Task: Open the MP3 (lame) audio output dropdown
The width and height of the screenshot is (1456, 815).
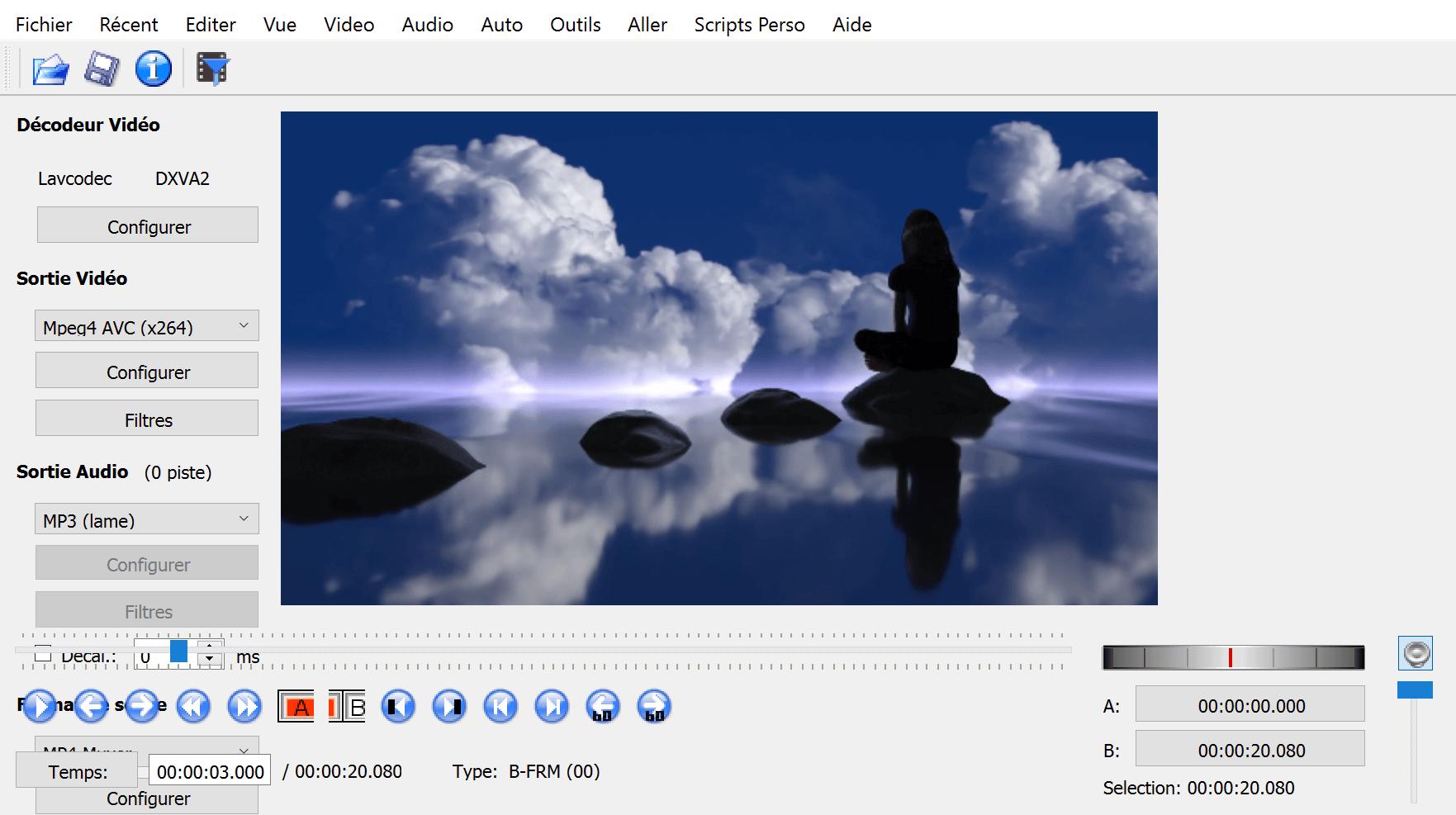Action: (146, 519)
